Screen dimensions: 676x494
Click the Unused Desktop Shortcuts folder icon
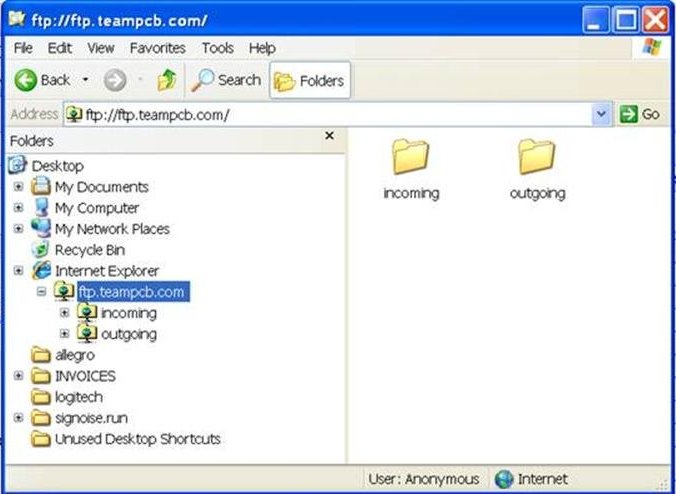point(41,439)
